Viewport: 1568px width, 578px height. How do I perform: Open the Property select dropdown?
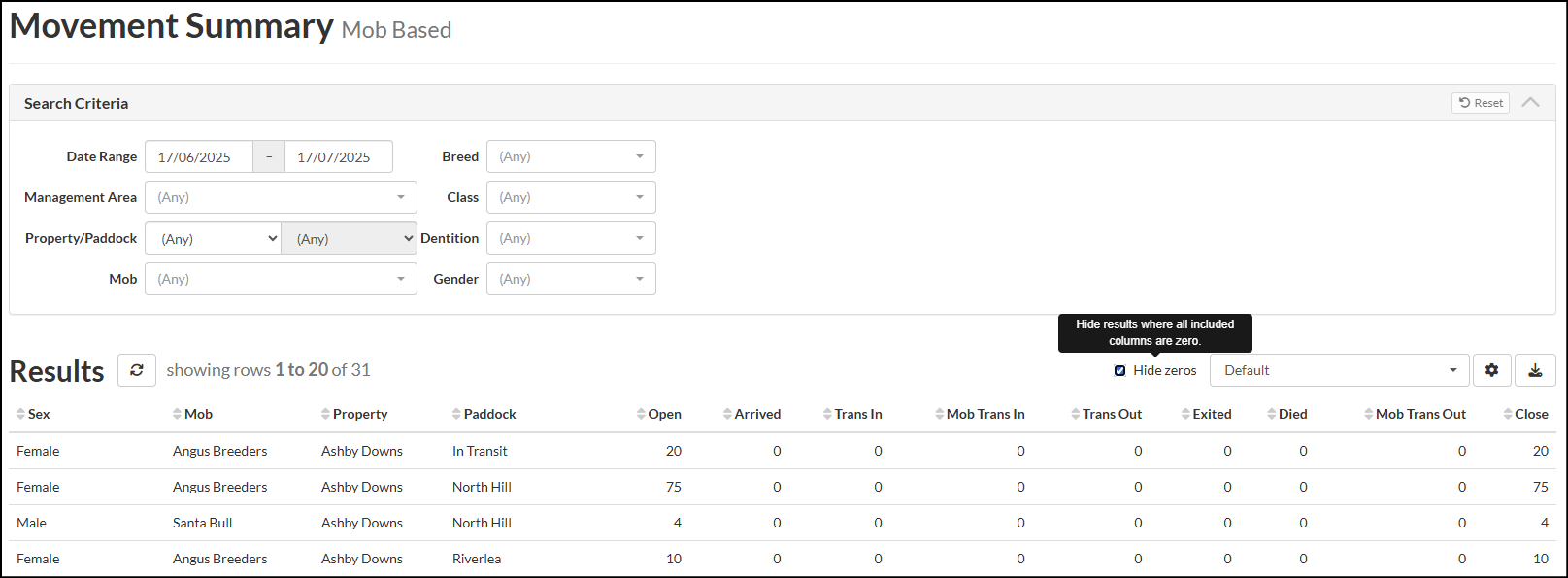pos(214,238)
